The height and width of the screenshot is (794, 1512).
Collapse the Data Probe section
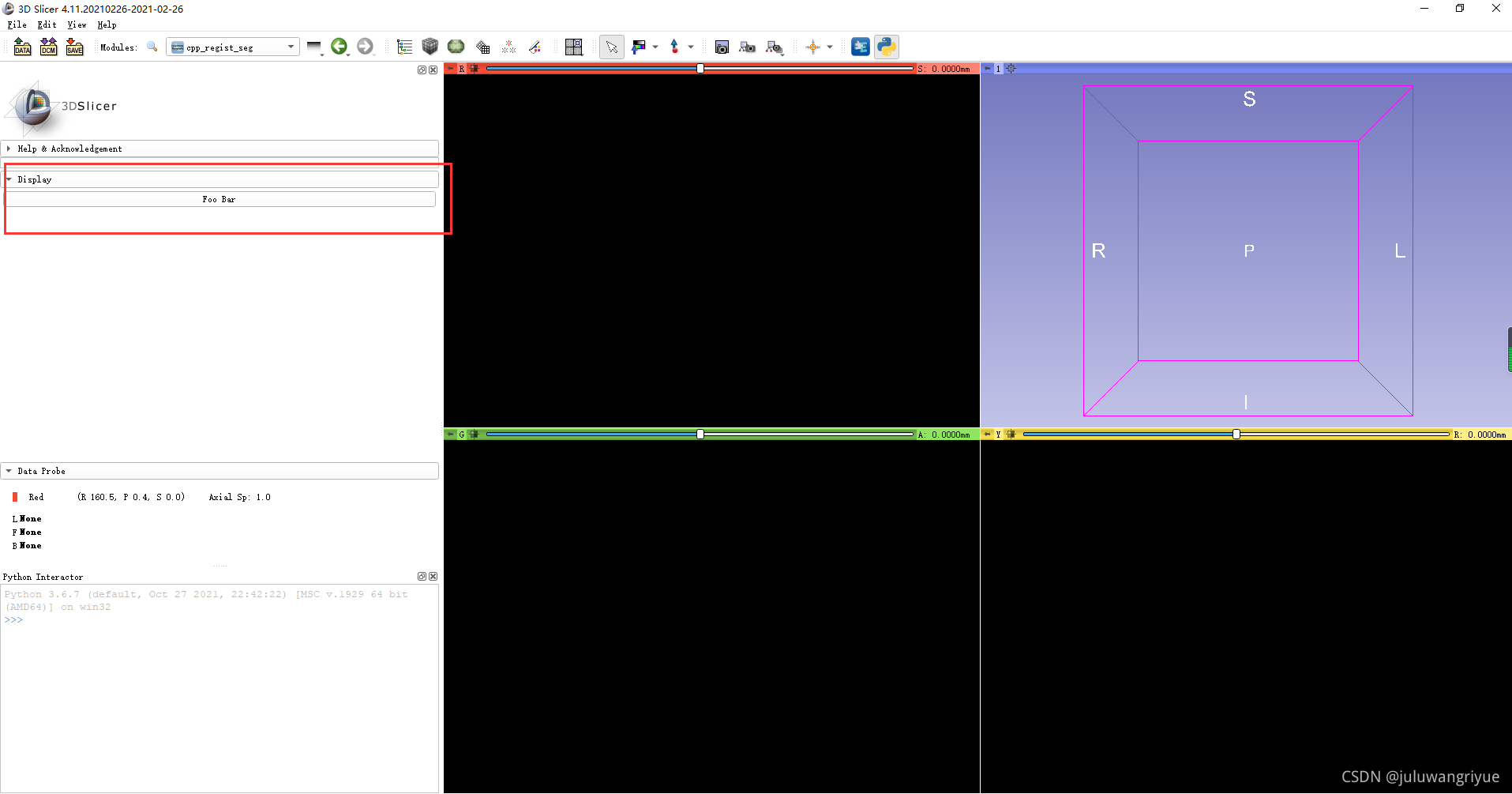pyautogui.click(x=219, y=471)
